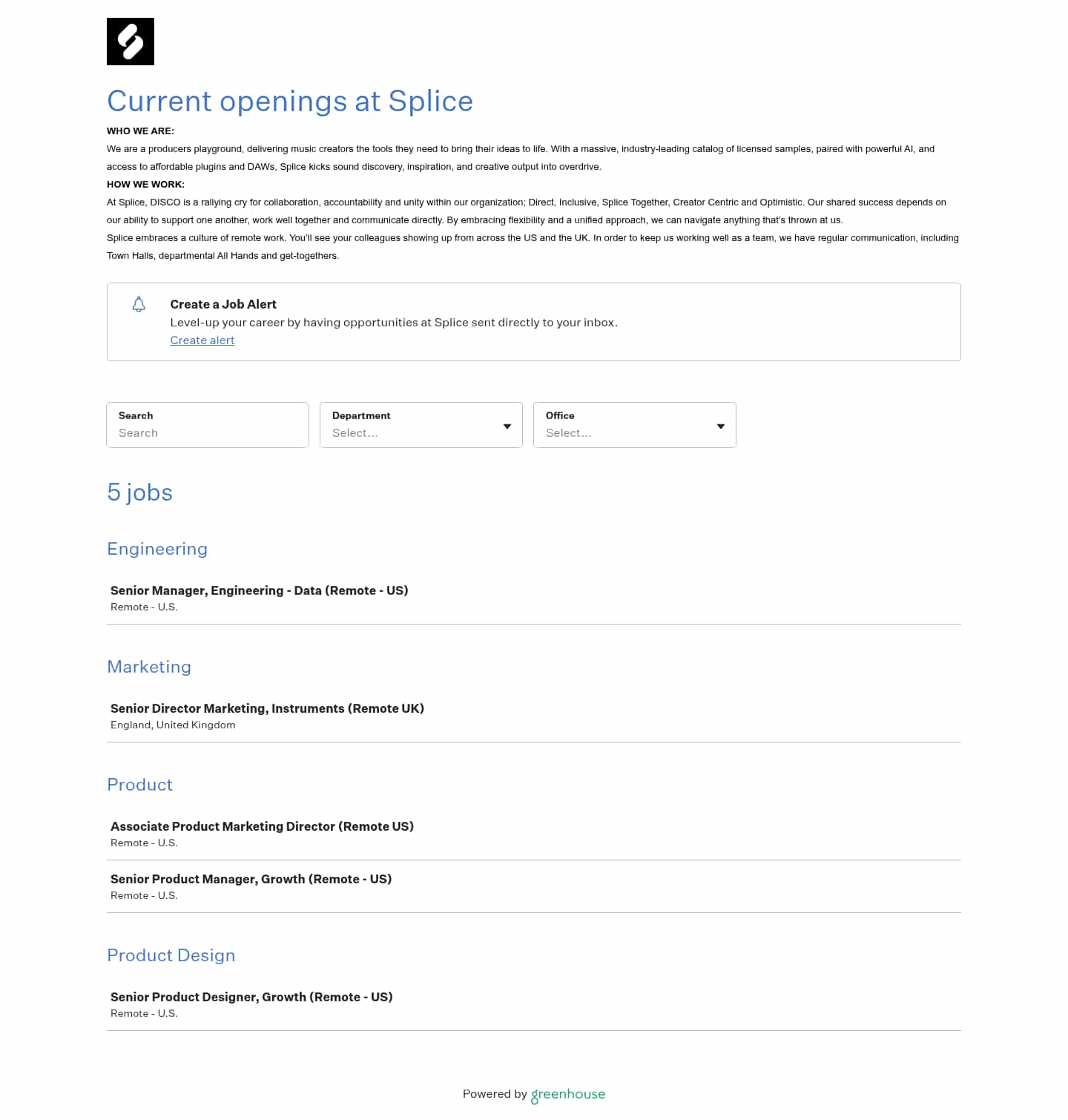Image resolution: width=1068 pixels, height=1120 pixels.
Task: Click the Marketing department heading
Action: [149, 667]
